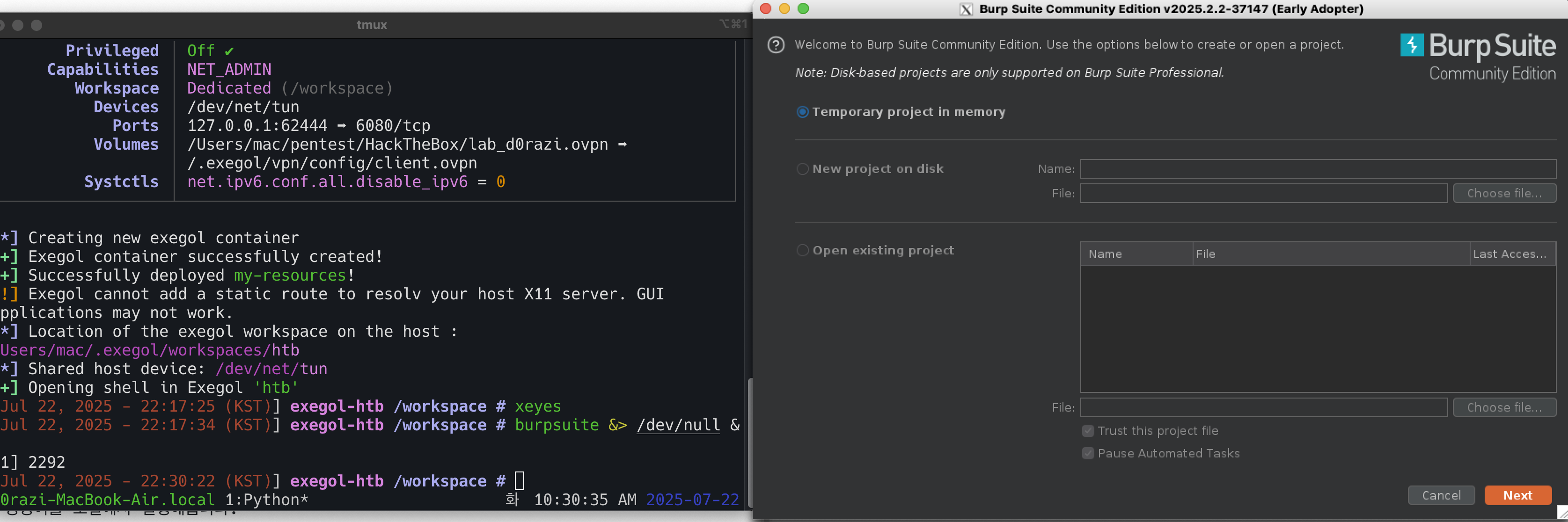Click Choose file for new project
The width and height of the screenshot is (1568, 522).
(x=1503, y=194)
